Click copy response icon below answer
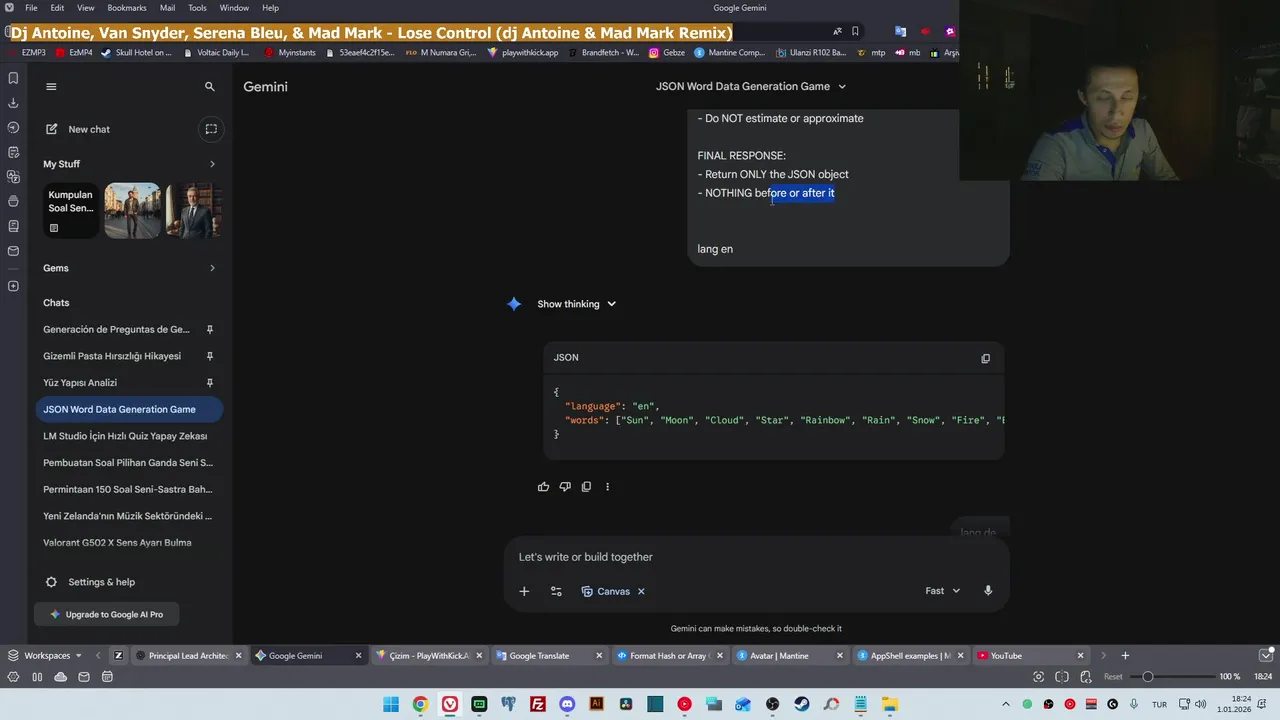 pos(586,487)
